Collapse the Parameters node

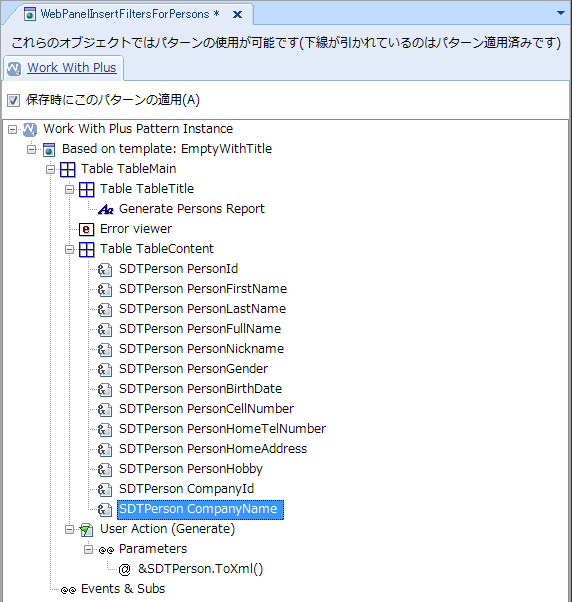88,549
